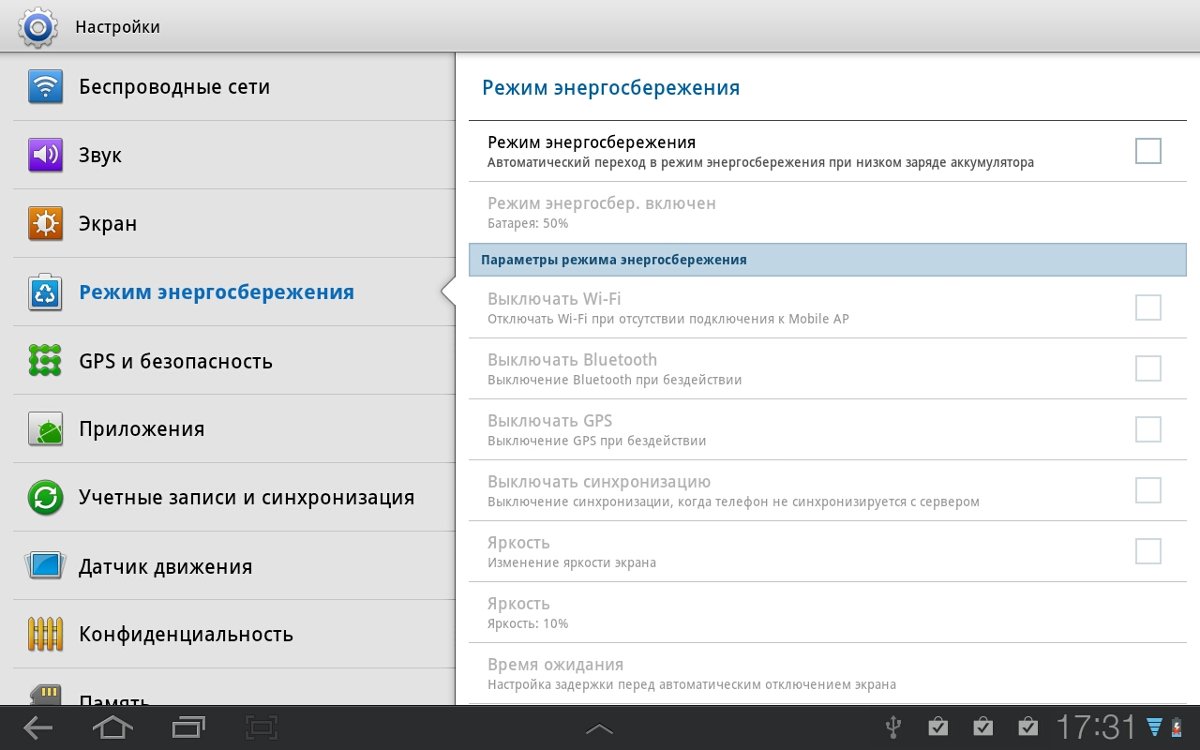1200x750 pixels.
Task: Toggle the Выключать Wi-Fi checkbox
Action: tap(1148, 308)
